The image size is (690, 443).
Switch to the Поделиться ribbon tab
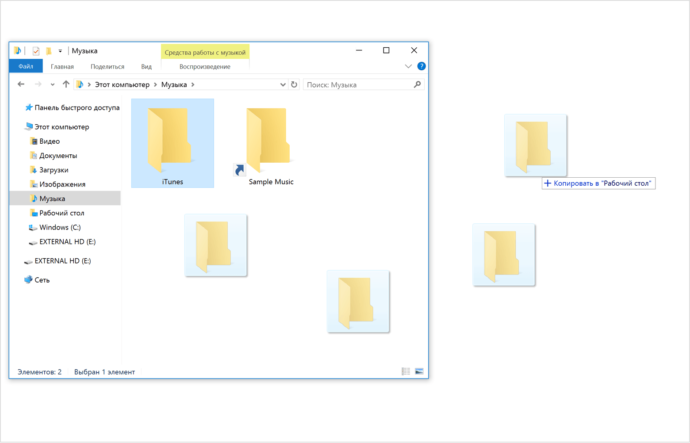click(x=107, y=66)
